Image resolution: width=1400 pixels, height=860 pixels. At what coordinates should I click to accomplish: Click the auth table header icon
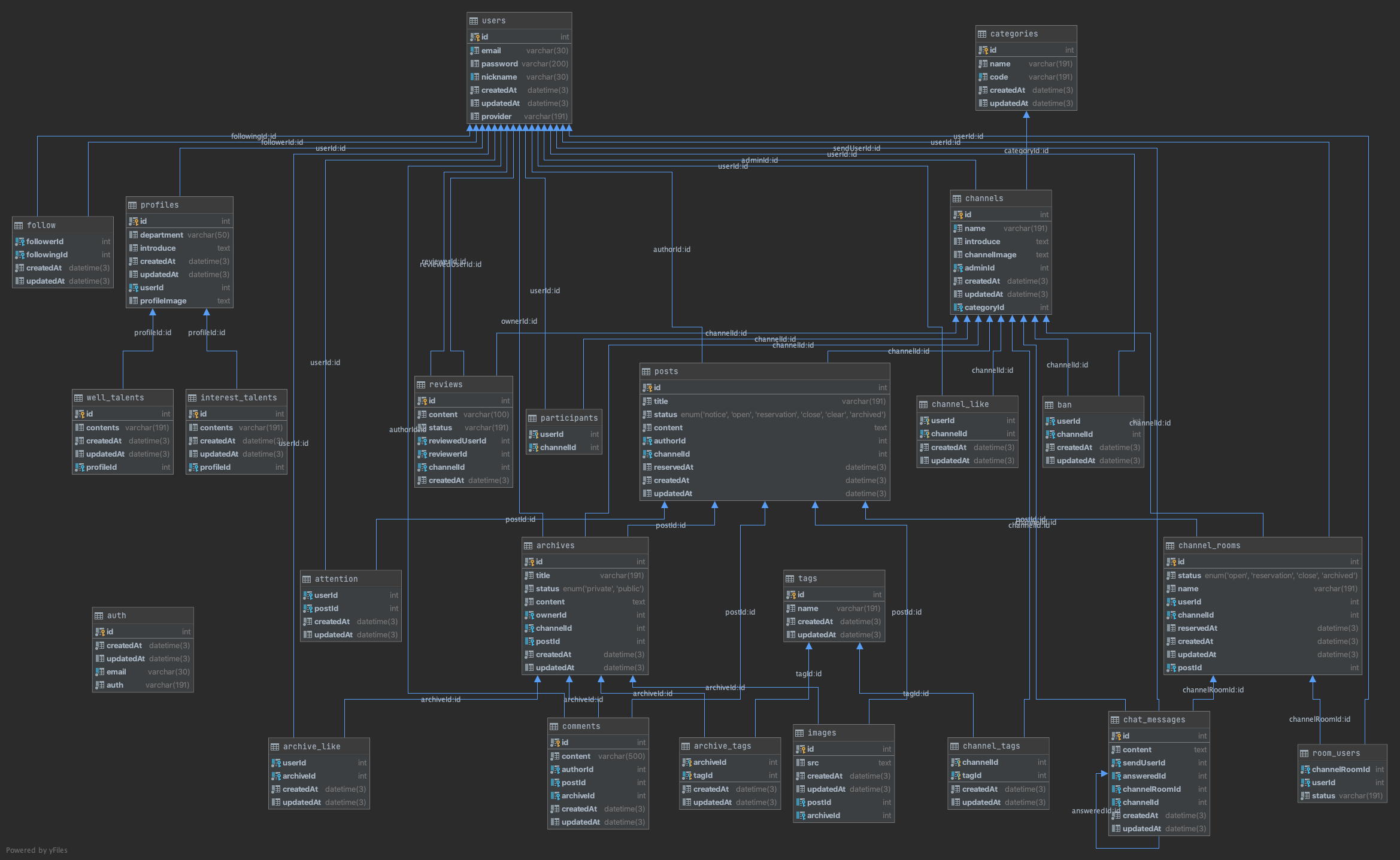coord(99,616)
